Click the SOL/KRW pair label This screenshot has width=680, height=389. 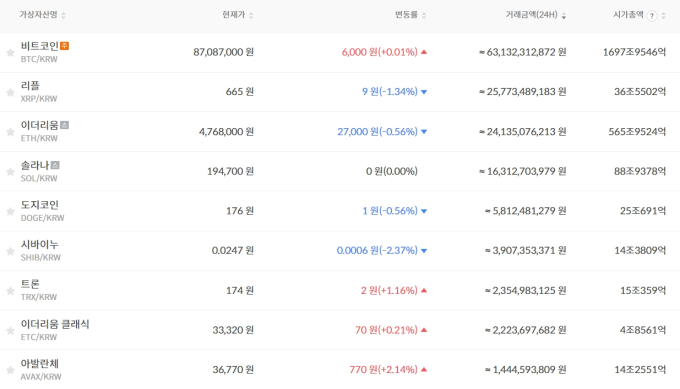click(39, 178)
